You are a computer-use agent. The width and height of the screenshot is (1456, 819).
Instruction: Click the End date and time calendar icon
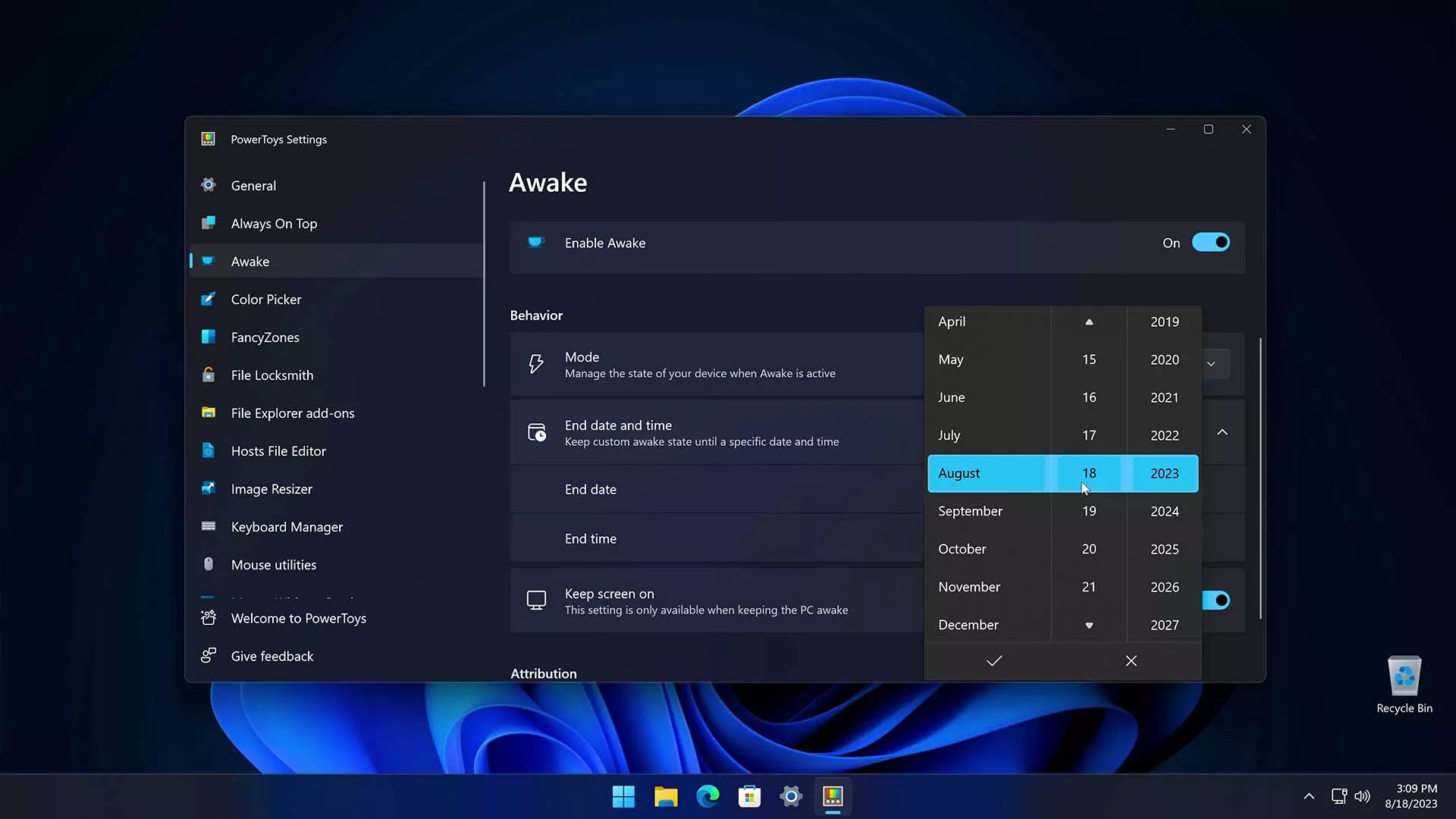(x=536, y=432)
